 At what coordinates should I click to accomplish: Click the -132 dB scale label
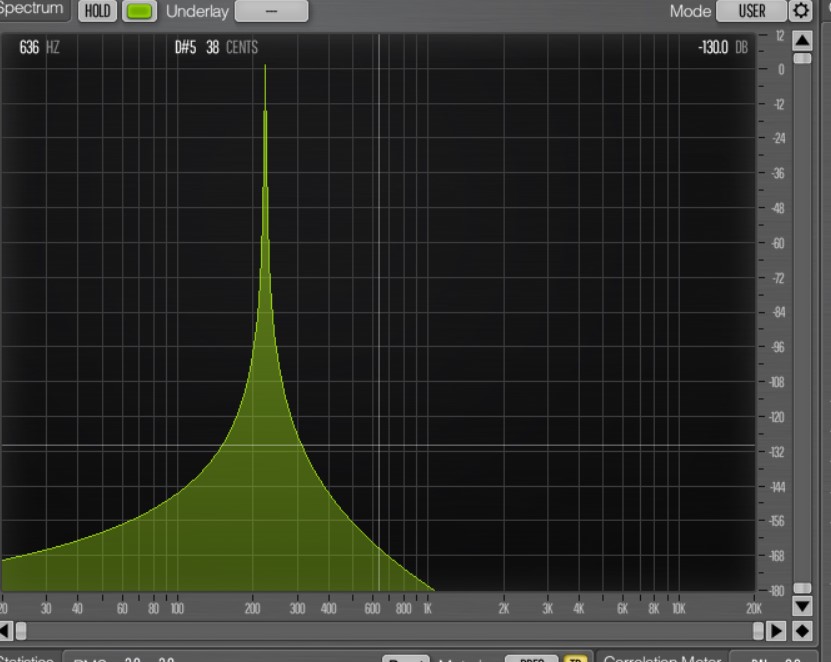click(776, 452)
